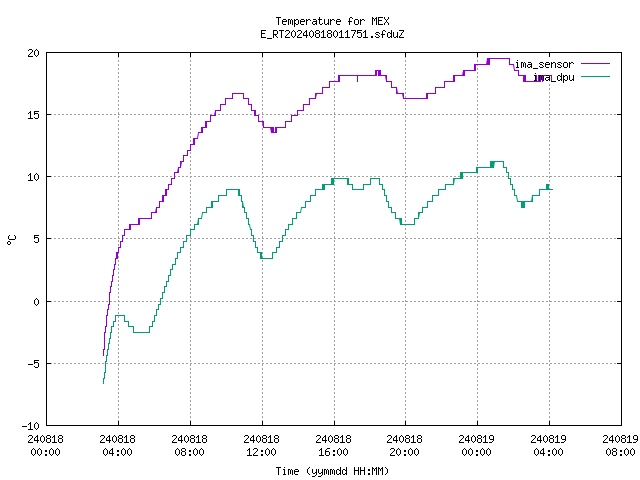The width and height of the screenshot is (640, 480).
Task: Click the filename E_RT20240818011751.sfduZ subtitle
Action: pyautogui.click(x=332, y=34)
